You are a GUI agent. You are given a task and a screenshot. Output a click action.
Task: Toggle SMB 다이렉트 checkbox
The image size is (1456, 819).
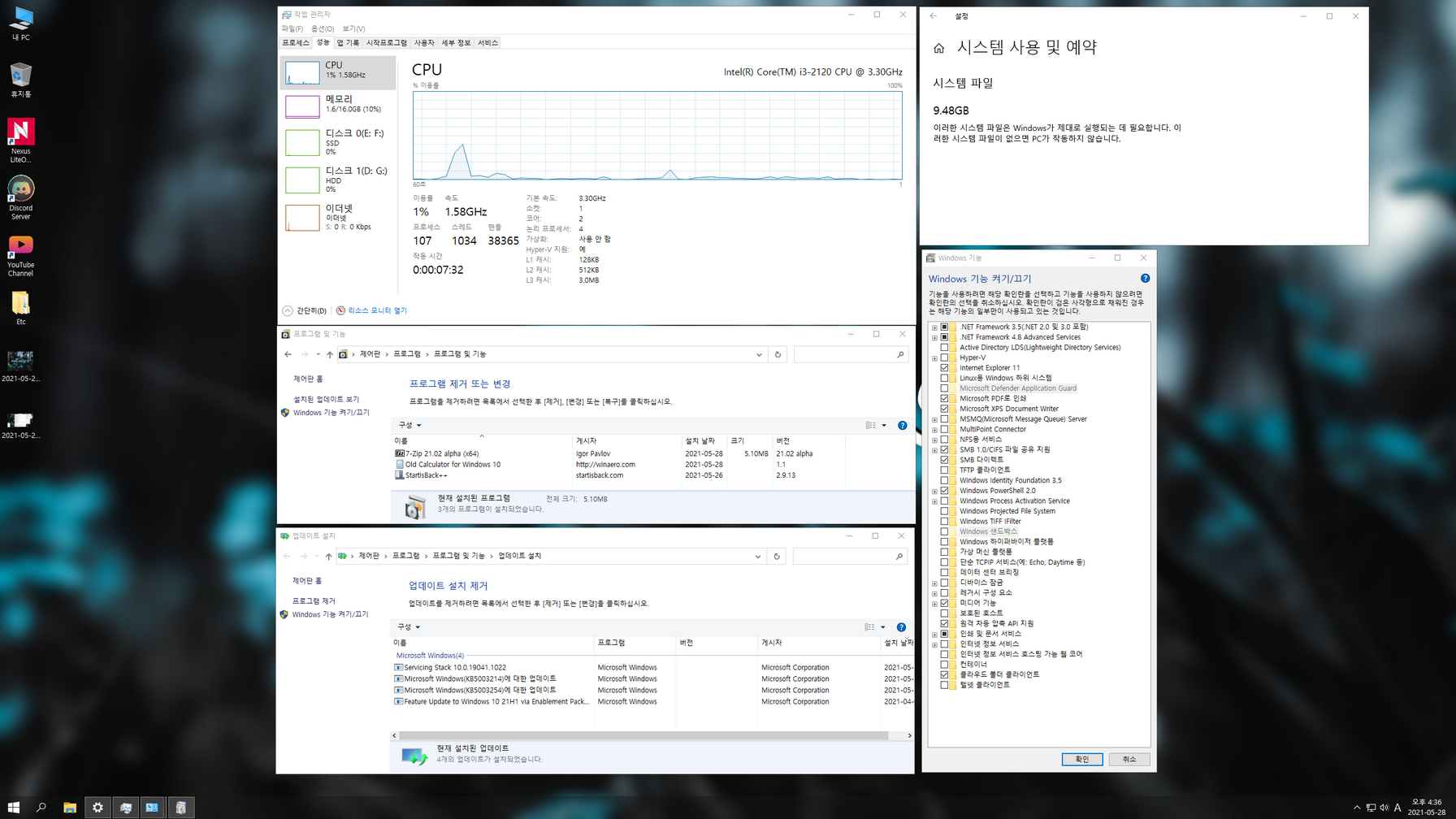944,460
